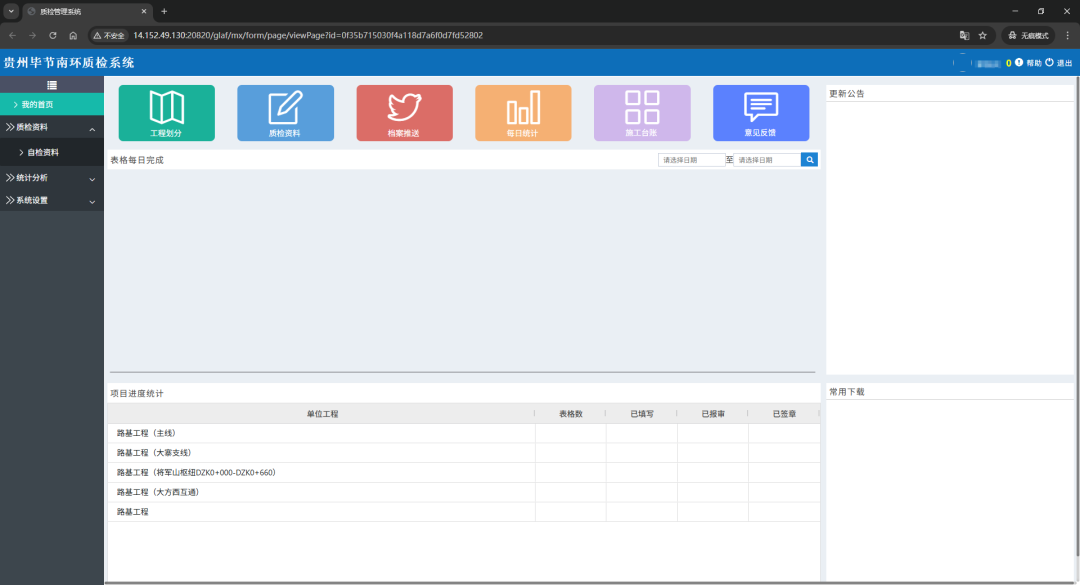Open the 施工台账 grid tile
Viewport: 1080px width, 585px height.
click(x=642, y=113)
